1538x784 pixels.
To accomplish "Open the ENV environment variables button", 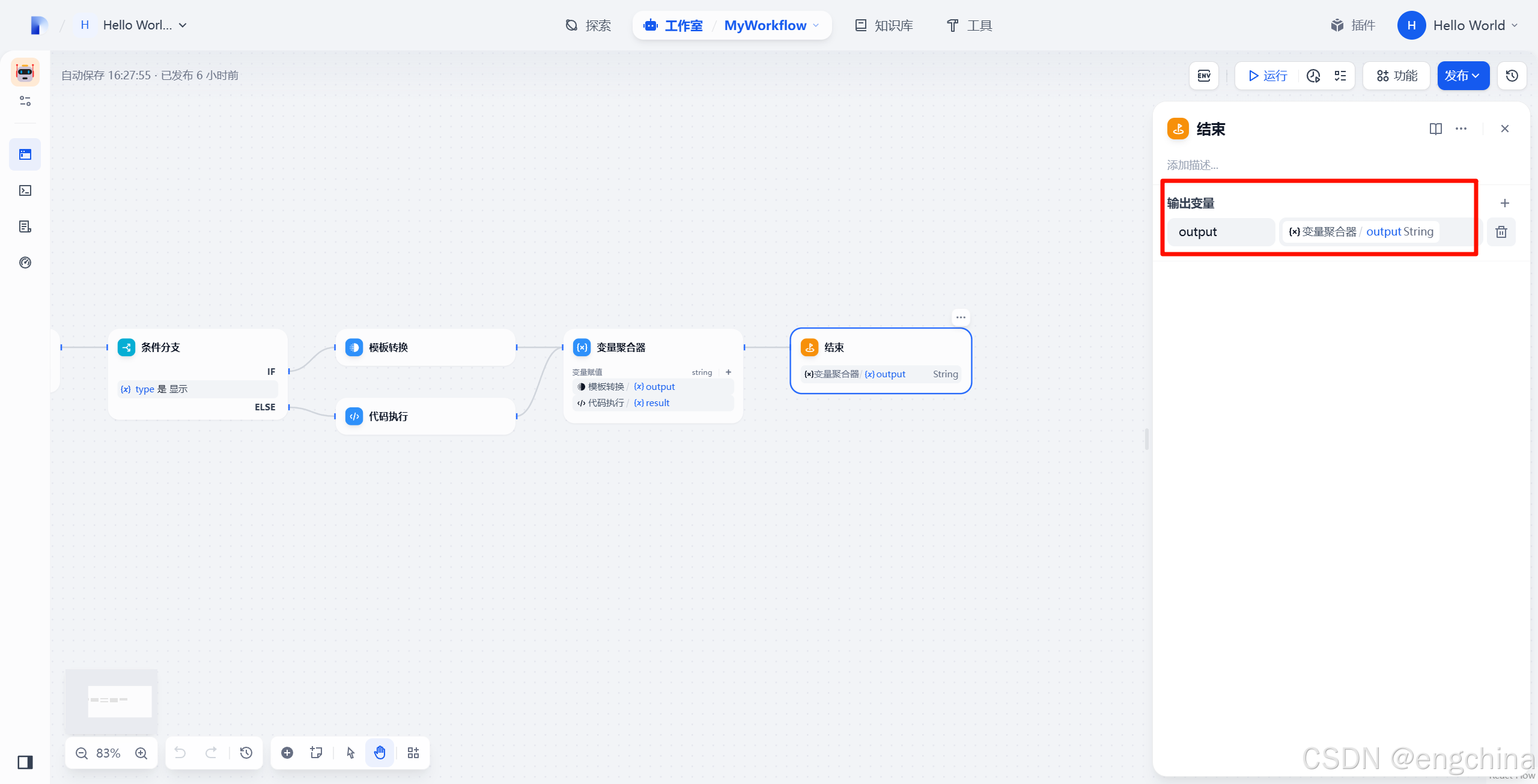I will click(x=1204, y=76).
